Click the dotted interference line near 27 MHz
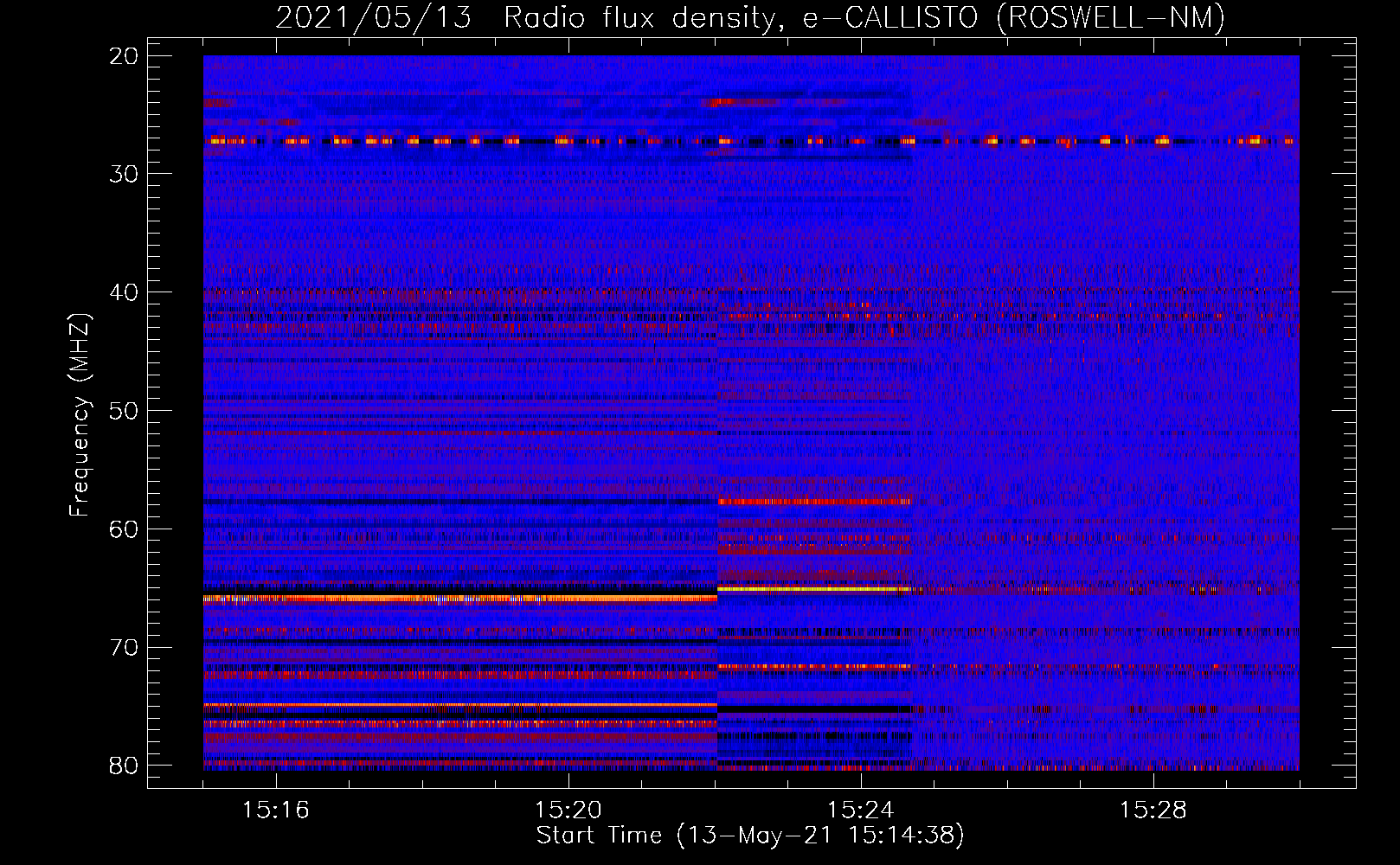The height and width of the screenshot is (865, 1400). click(750, 140)
